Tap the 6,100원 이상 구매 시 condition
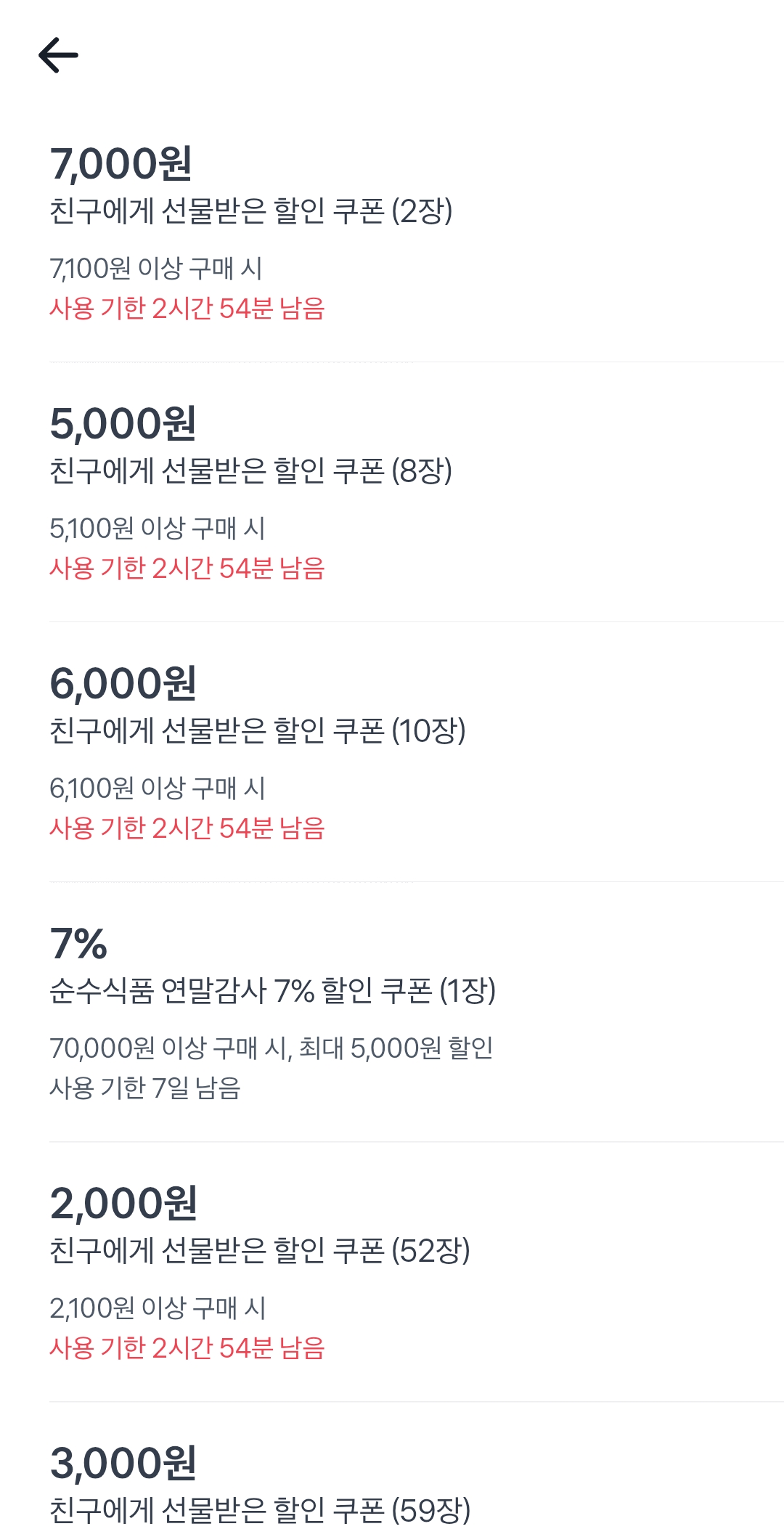Image resolution: width=784 pixels, height=1529 pixels. tap(157, 788)
